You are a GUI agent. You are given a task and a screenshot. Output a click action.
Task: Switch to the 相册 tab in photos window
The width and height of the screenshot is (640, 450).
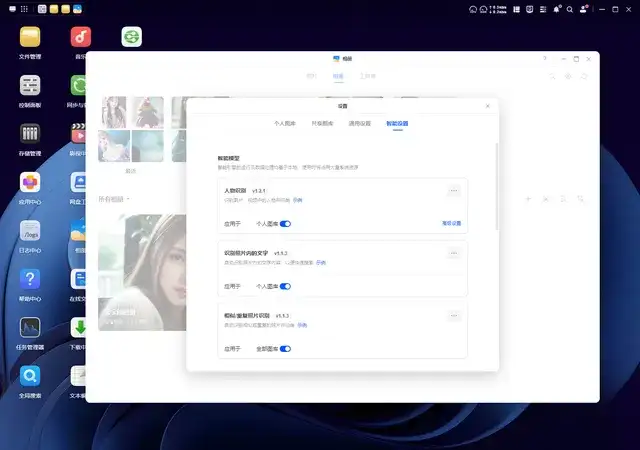[x=338, y=76]
